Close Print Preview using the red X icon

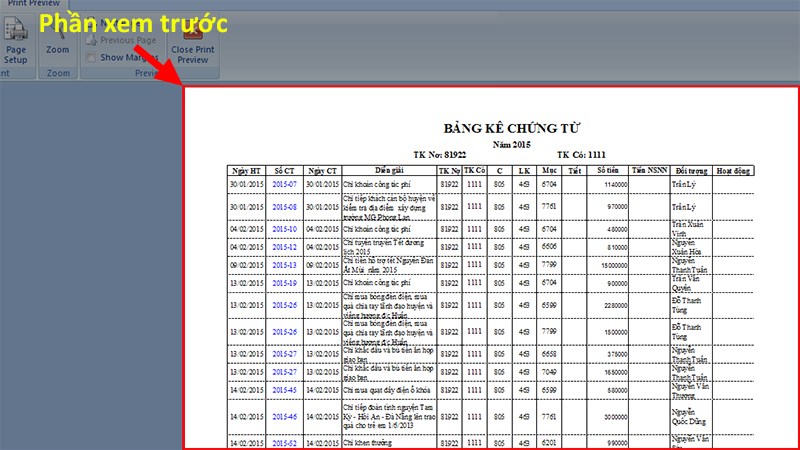[193, 33]
